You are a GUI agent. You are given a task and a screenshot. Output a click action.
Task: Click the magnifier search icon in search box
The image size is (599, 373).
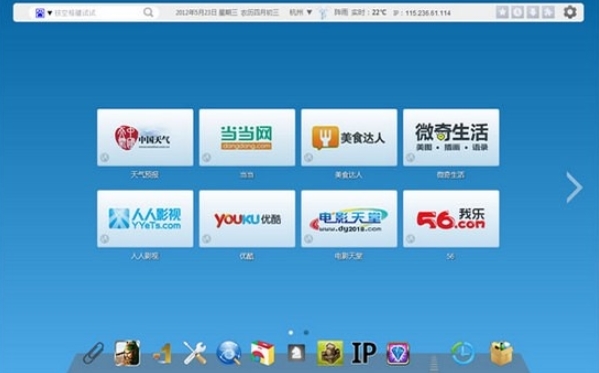[x=148, y=13]
